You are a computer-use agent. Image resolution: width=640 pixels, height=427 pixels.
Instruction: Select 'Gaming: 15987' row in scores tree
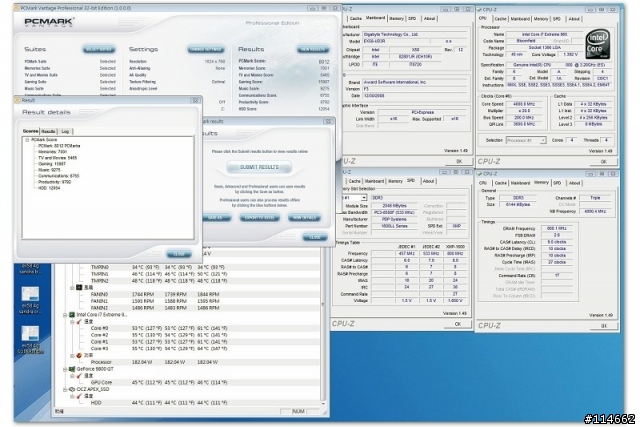pos(52,164)
